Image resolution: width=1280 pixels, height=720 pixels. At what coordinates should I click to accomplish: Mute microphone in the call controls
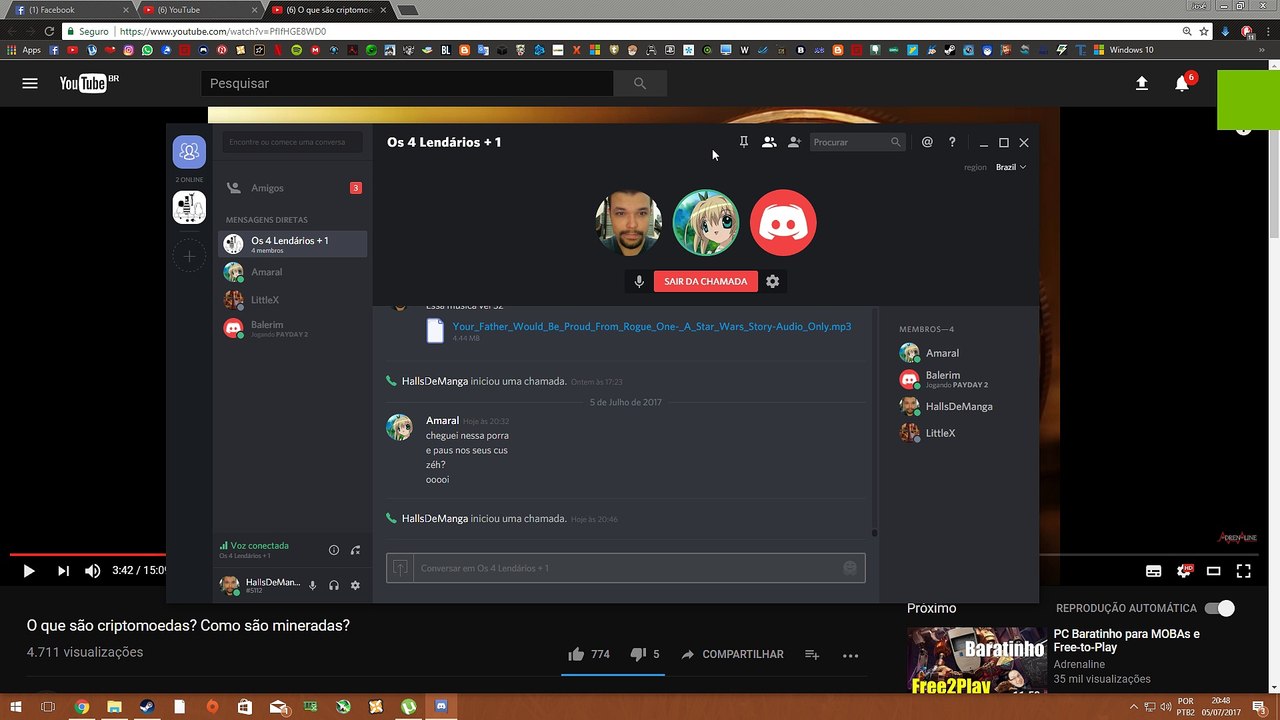click(x=639, y=282)
